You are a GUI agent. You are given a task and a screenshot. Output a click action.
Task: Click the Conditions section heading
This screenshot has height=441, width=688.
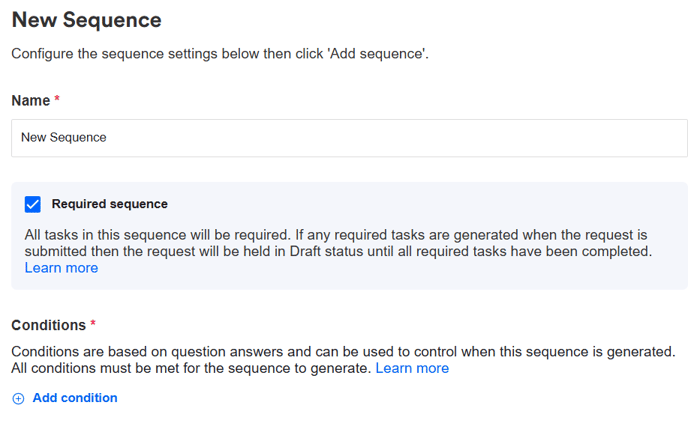(48, 325)
